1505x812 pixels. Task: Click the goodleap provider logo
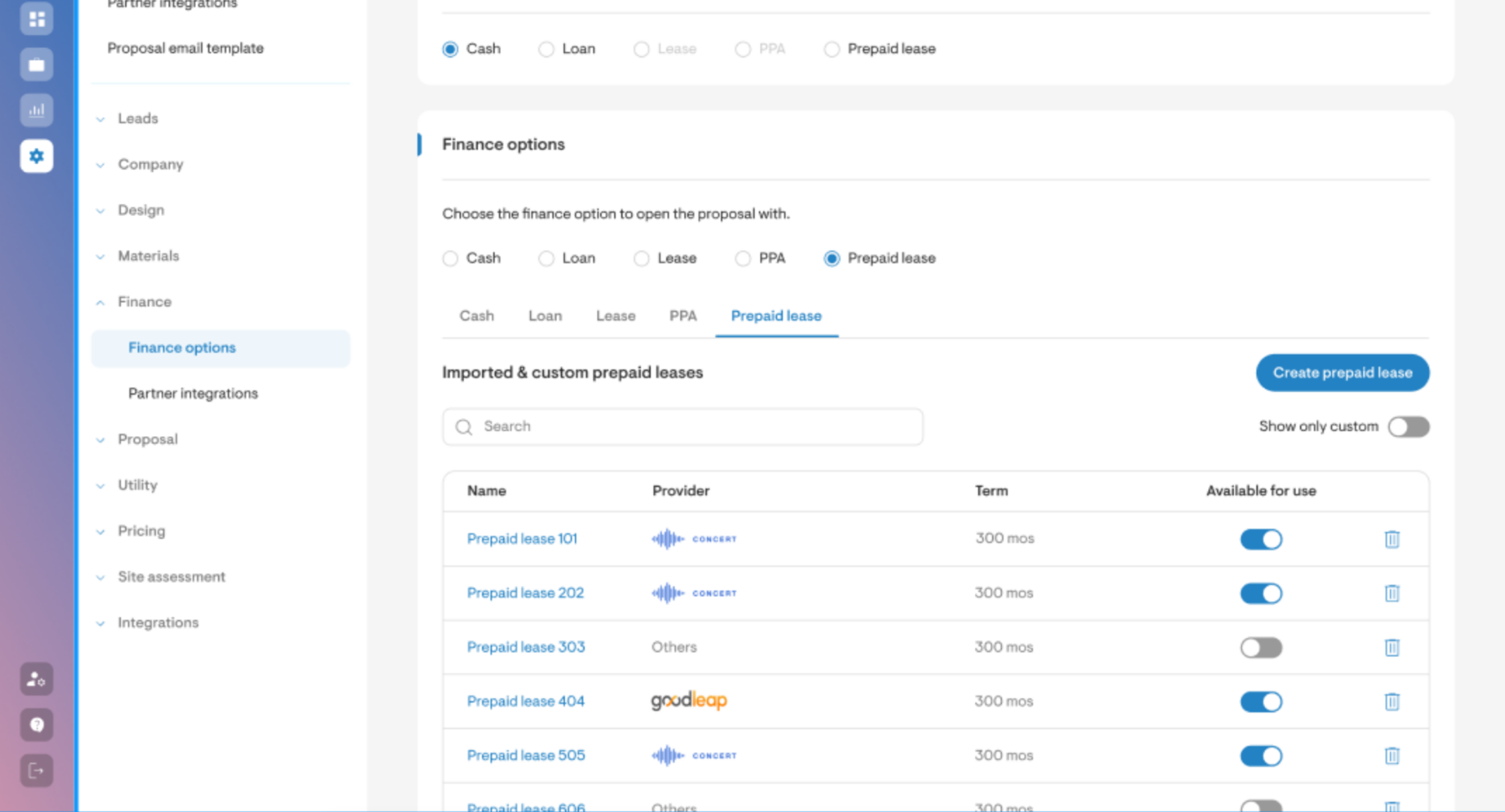(x=689, y=701)
